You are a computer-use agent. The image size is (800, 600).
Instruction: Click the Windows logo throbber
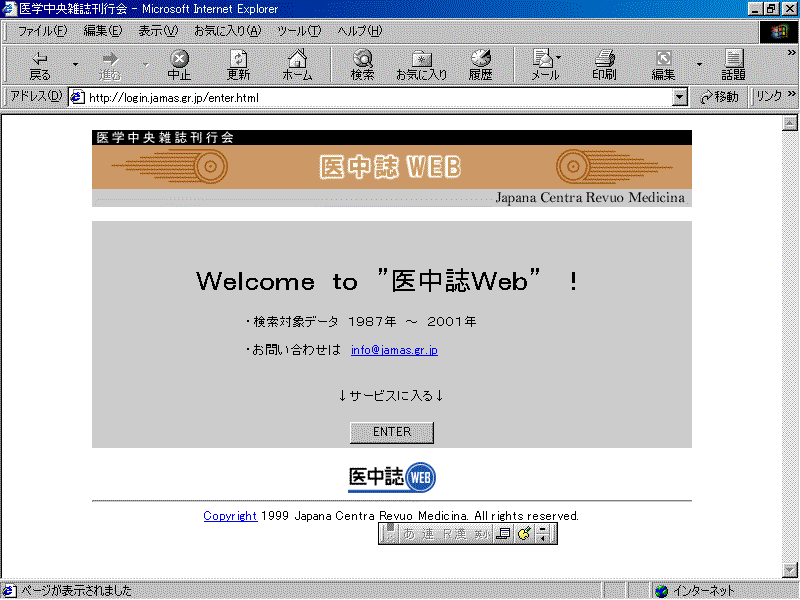[779, 32]
